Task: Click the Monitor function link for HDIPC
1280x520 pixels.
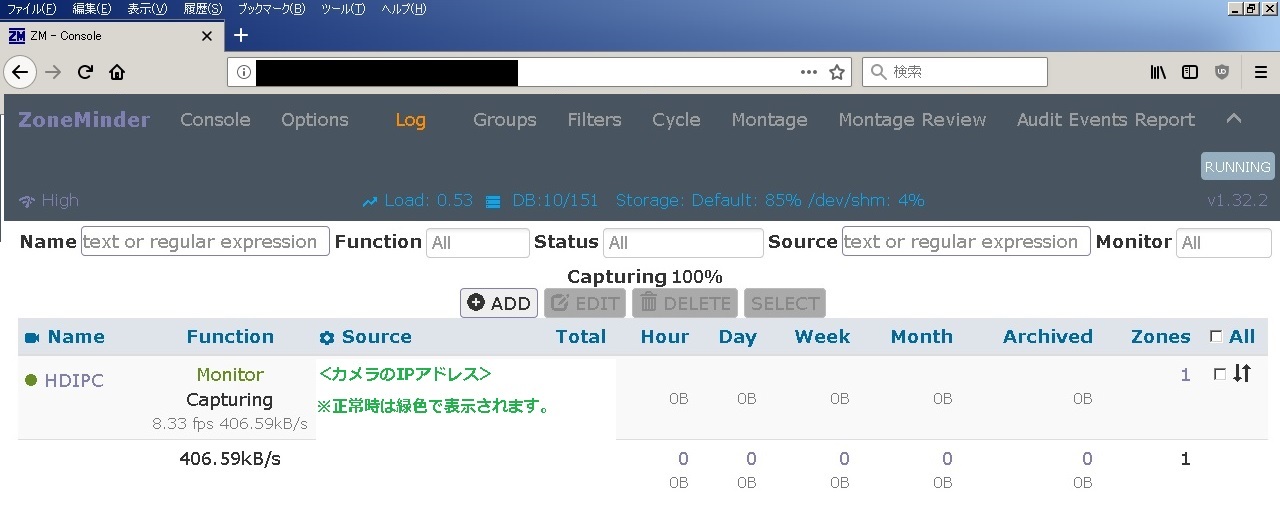Action: point(230,375)
